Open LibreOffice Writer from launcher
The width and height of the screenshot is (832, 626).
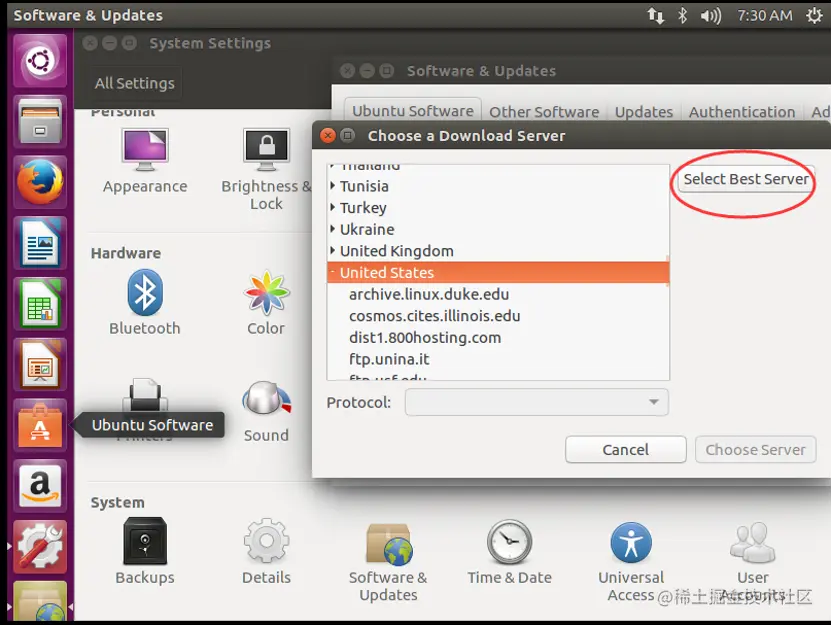click(x=40, y=243)
